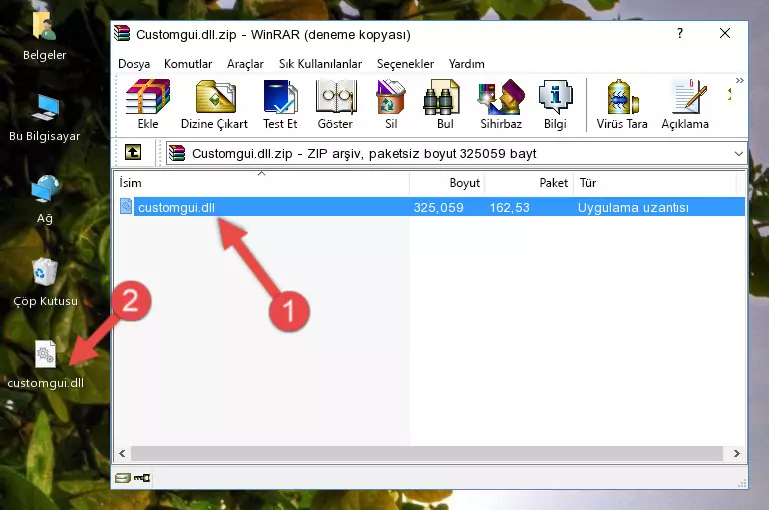The width and height of the screenshot is (769, 510).
Task: Click the key icon in status bar
Action: point(142,478)
